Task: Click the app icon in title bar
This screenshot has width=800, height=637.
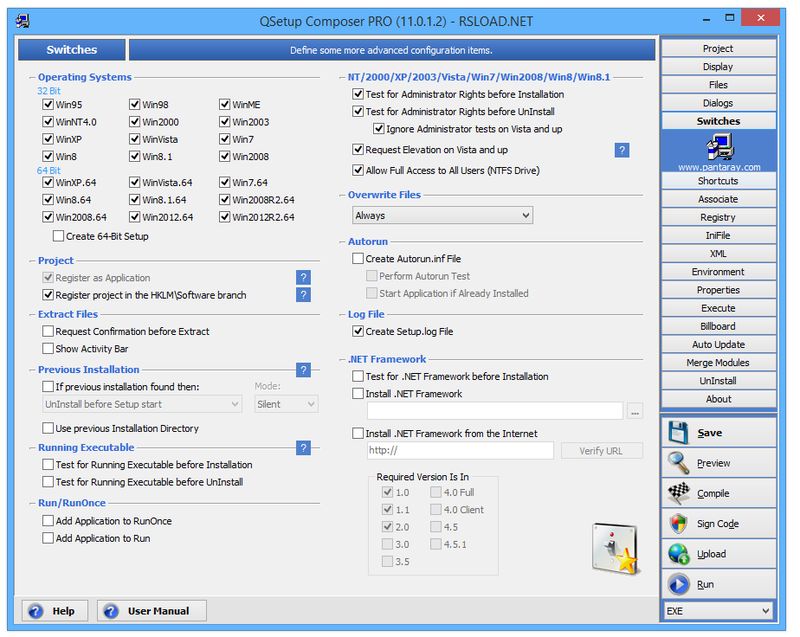Action: [22, 21]
